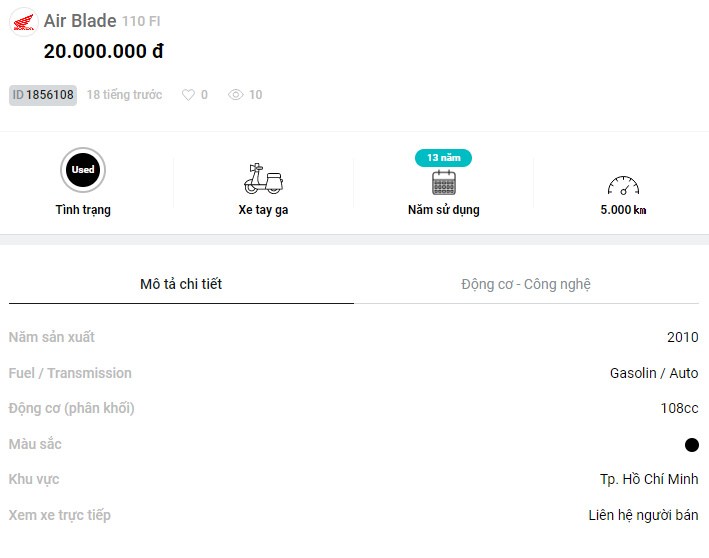This screenshot has height=558, width=709.
Task: Click the 20.000.000 đ price
Action: pyautogui.click(x=104, y=51)
